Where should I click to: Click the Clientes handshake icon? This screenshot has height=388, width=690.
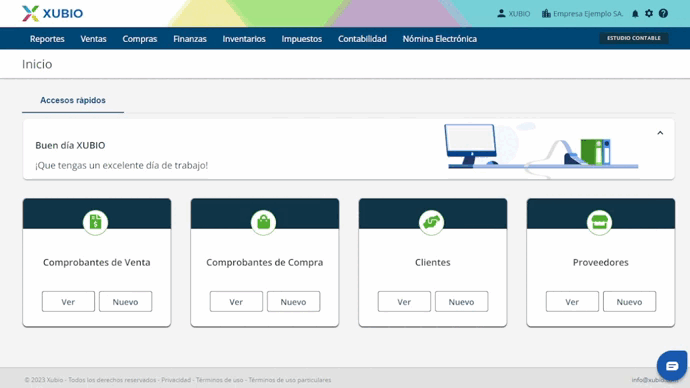[x=432, y=222]
